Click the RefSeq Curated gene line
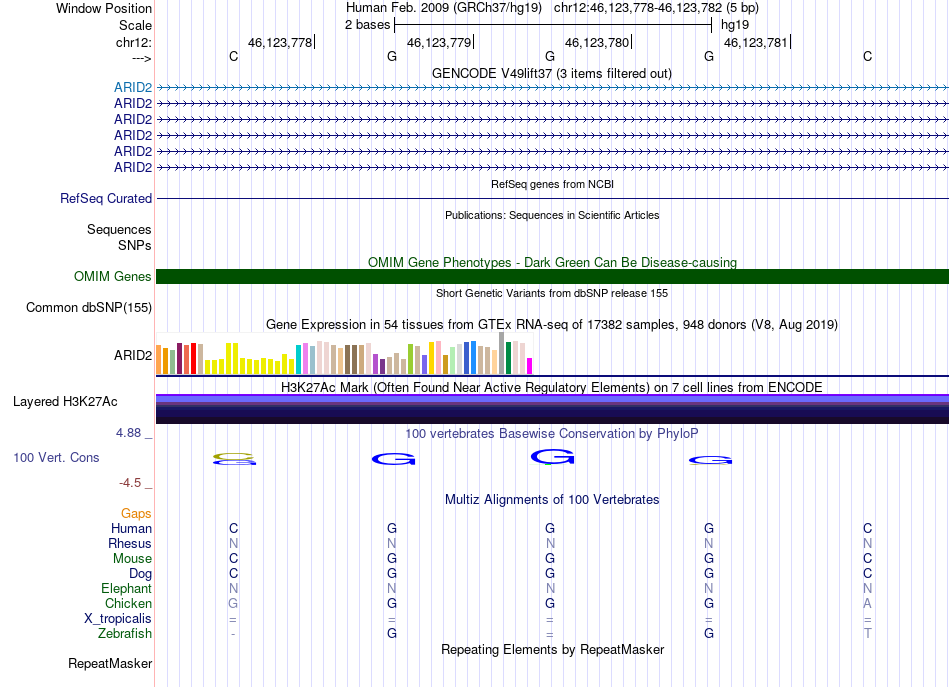This screenshot has width=950, height=687. click(x=552, y=199)
